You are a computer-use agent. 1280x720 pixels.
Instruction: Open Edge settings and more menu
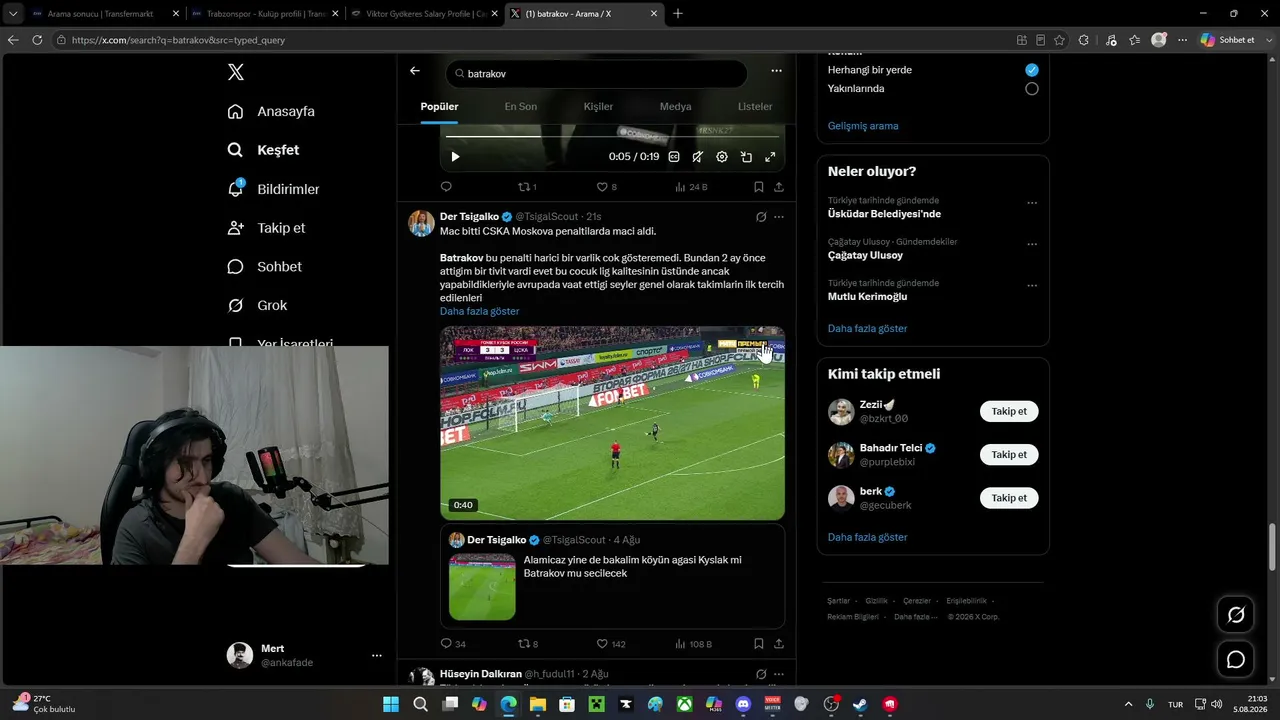pos(1183,40)
